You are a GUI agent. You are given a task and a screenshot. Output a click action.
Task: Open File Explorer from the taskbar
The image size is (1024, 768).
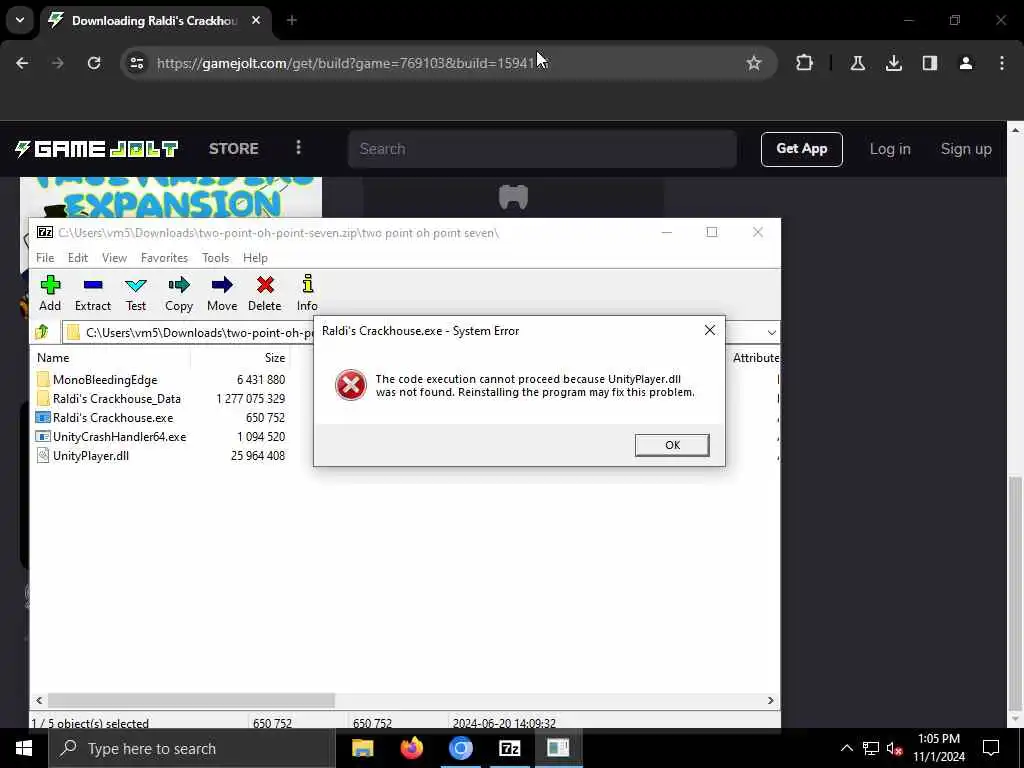(x=362, y=748)
